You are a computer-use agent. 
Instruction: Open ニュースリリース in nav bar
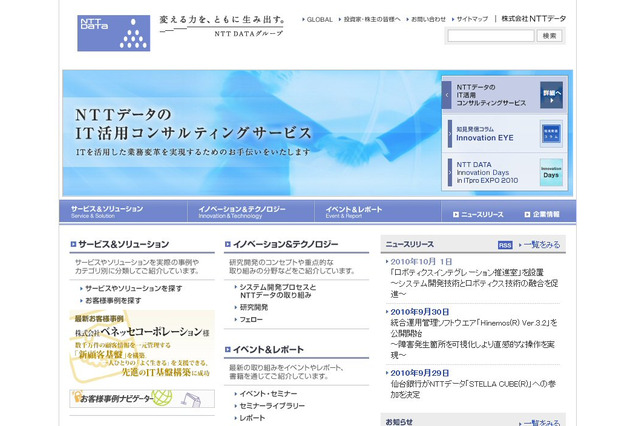[478, 215]
